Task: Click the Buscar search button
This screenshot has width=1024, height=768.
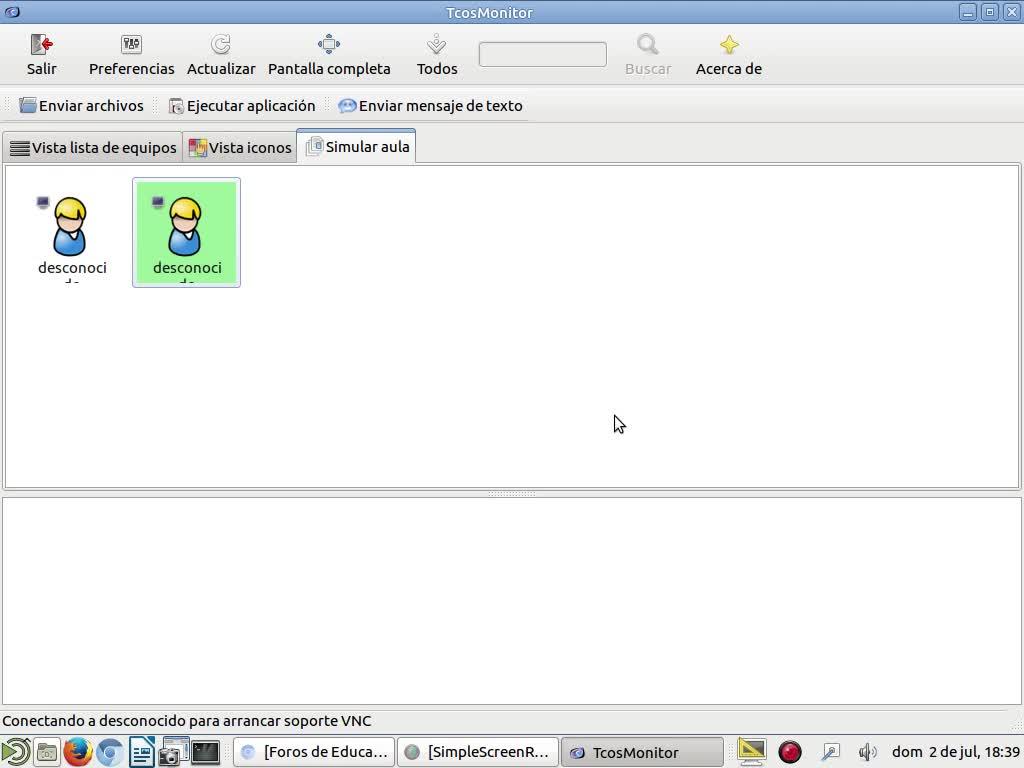Action: click(x=648, y=55)
